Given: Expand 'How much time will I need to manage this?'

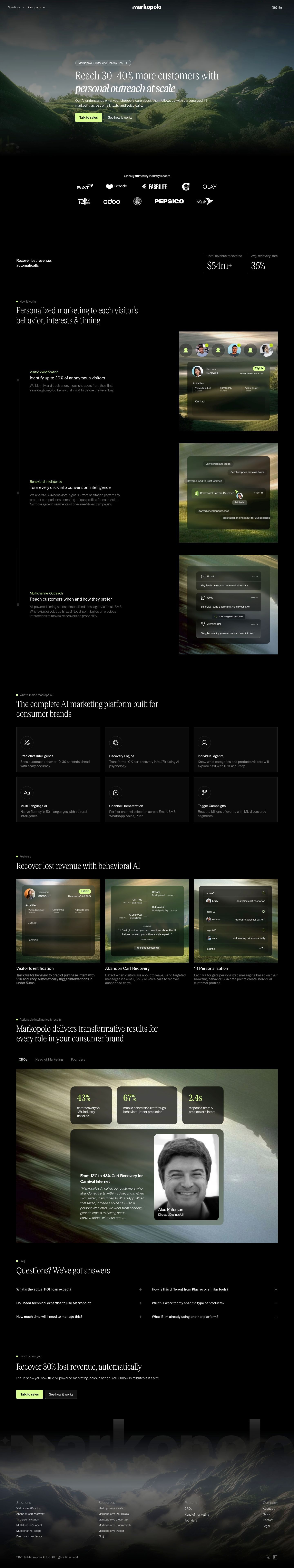Looking at the screenshot, I should coord(79,1317).
